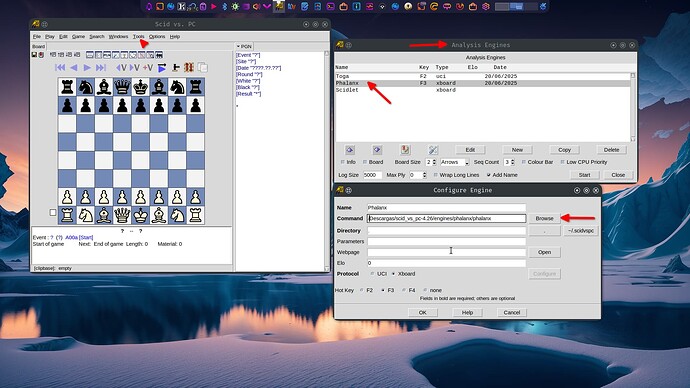Click the engines list vertical scrollbar

tap(633, 107)
